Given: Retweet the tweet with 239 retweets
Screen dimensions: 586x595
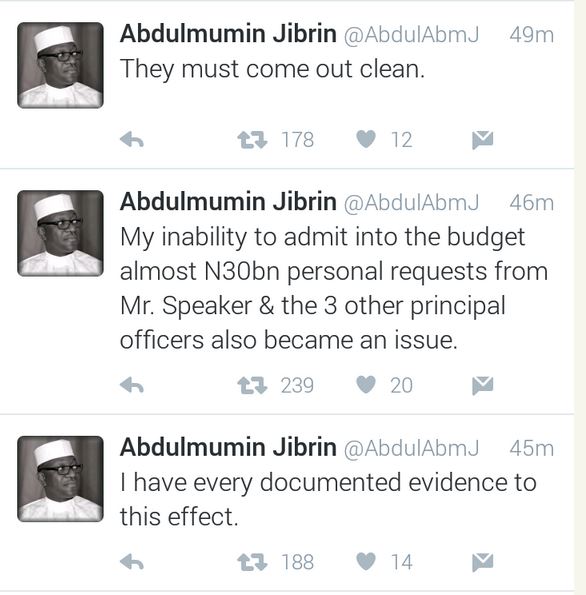Looking at the screenshot, I should pos(252,385).
